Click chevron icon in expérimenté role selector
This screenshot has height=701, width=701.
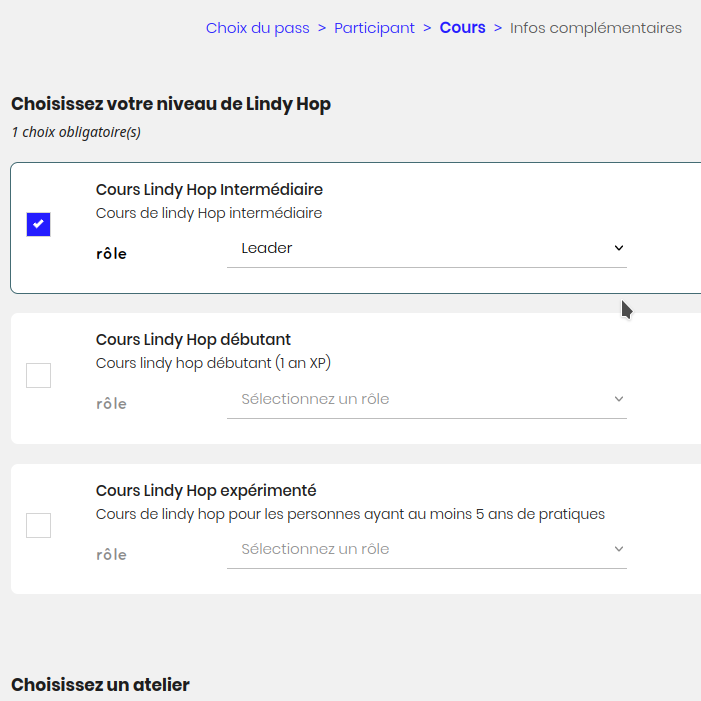point(619,549)
